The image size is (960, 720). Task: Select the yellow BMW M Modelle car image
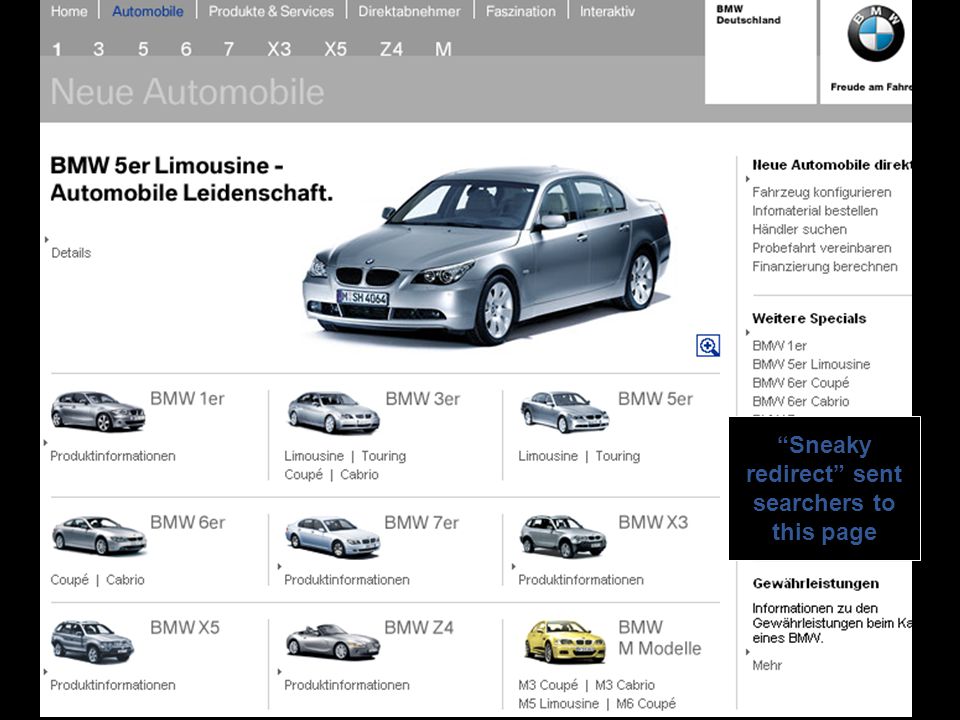click(565, 642)
